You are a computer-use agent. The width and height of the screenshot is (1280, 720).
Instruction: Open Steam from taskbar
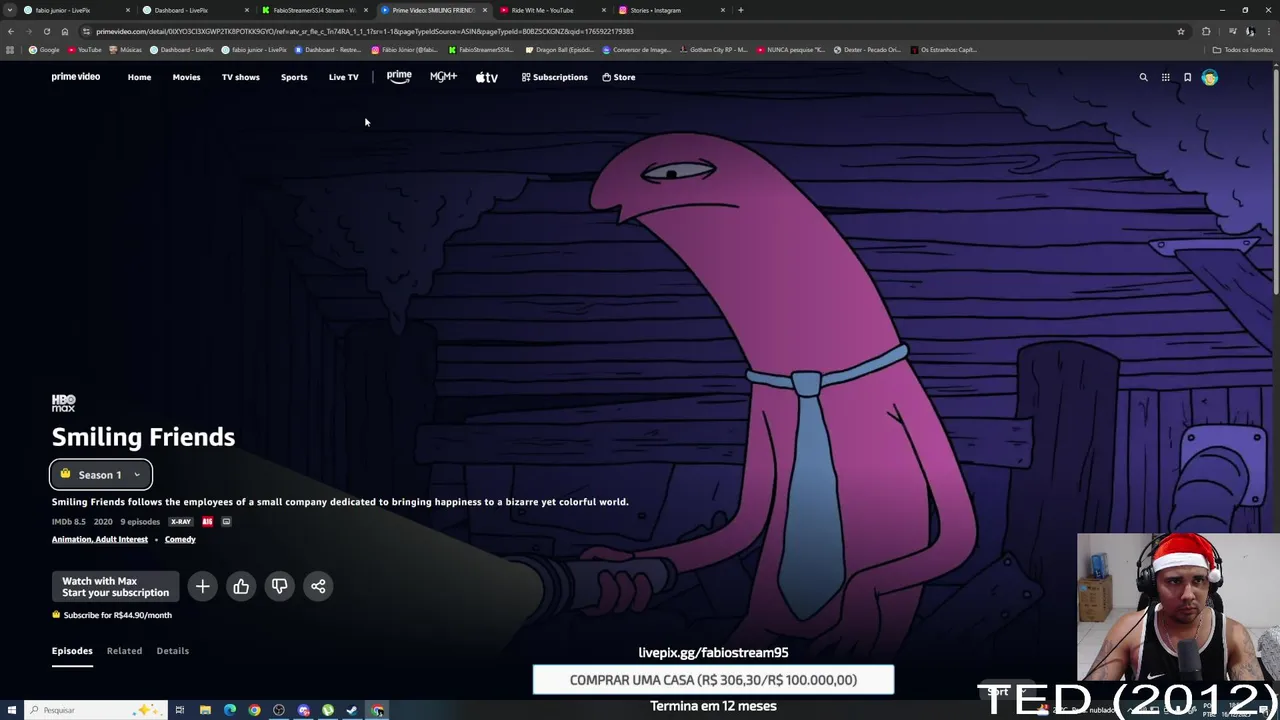352,710
